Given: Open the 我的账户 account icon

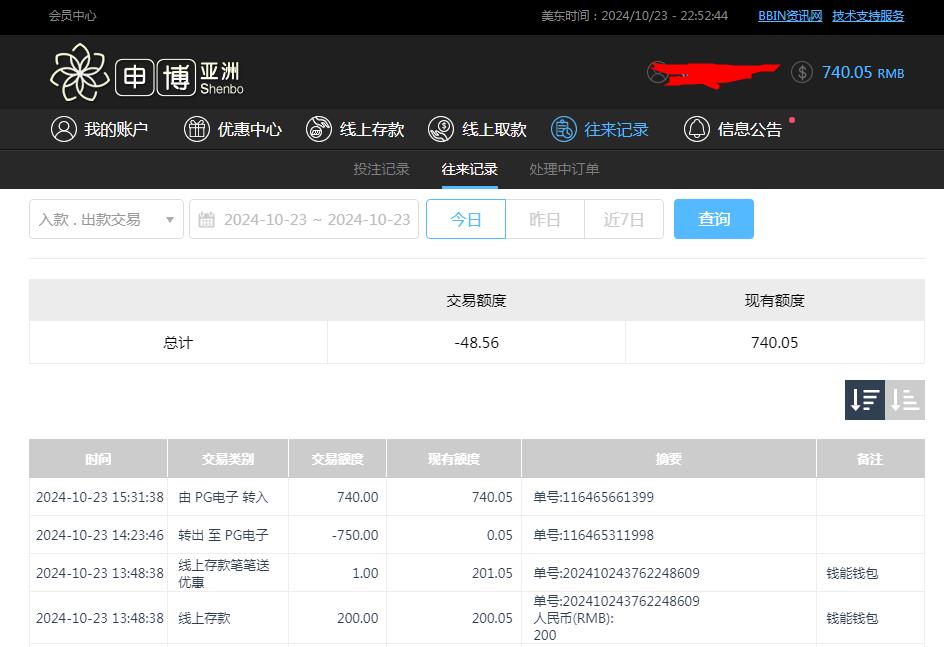Looking at the screenshot, I should 64,128.
